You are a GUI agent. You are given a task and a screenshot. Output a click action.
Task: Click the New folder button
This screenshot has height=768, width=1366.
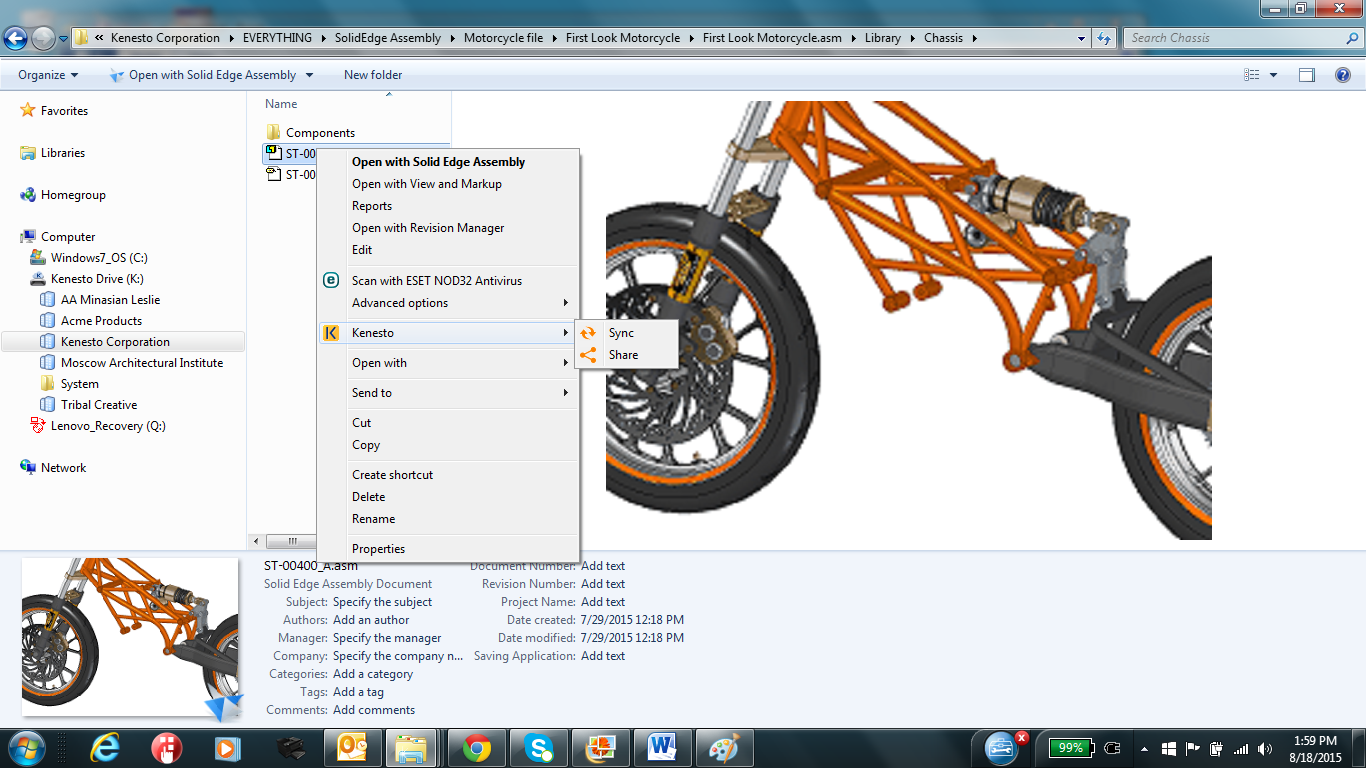pos(373,75)
